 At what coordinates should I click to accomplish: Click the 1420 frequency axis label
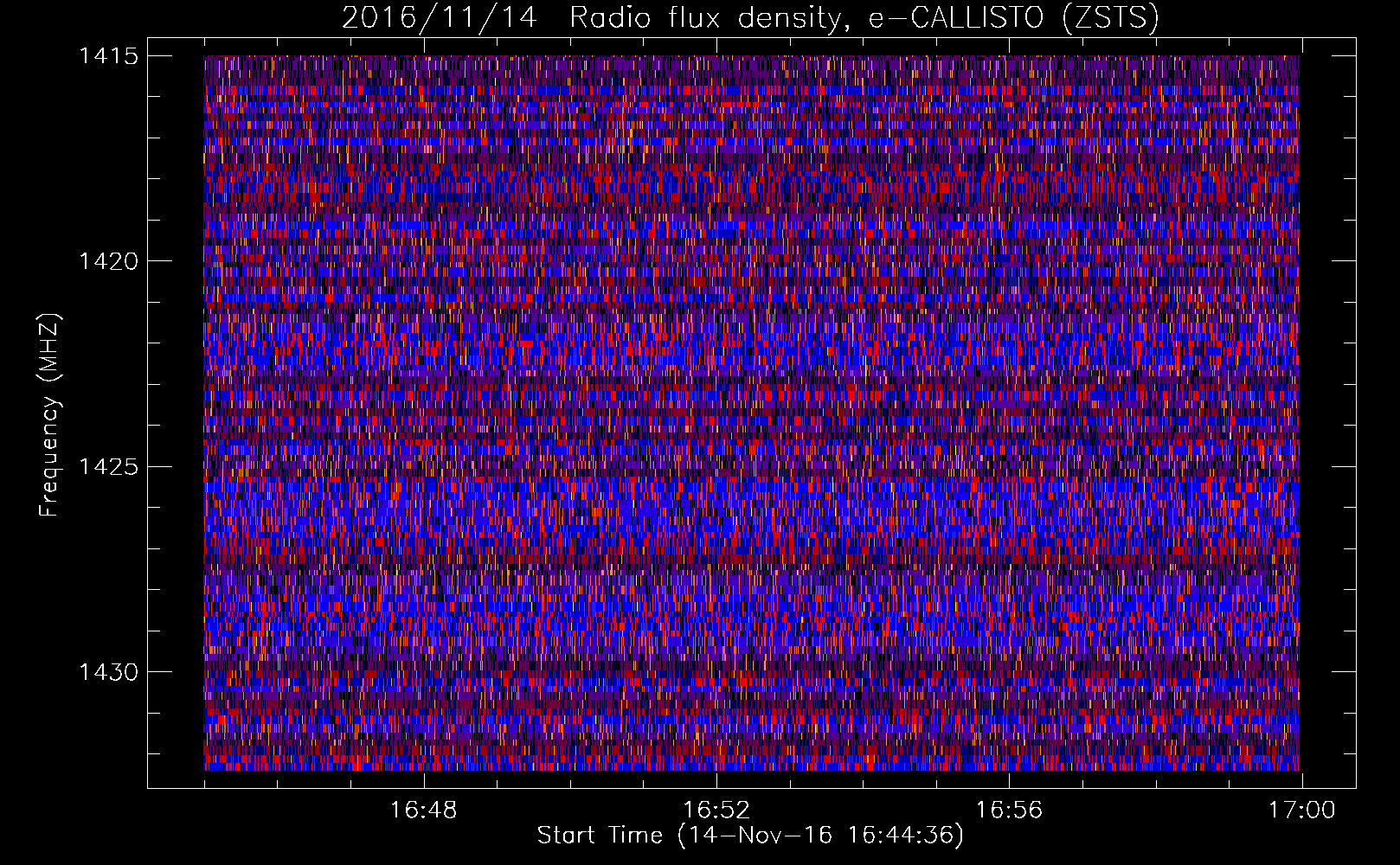(108, 261)
